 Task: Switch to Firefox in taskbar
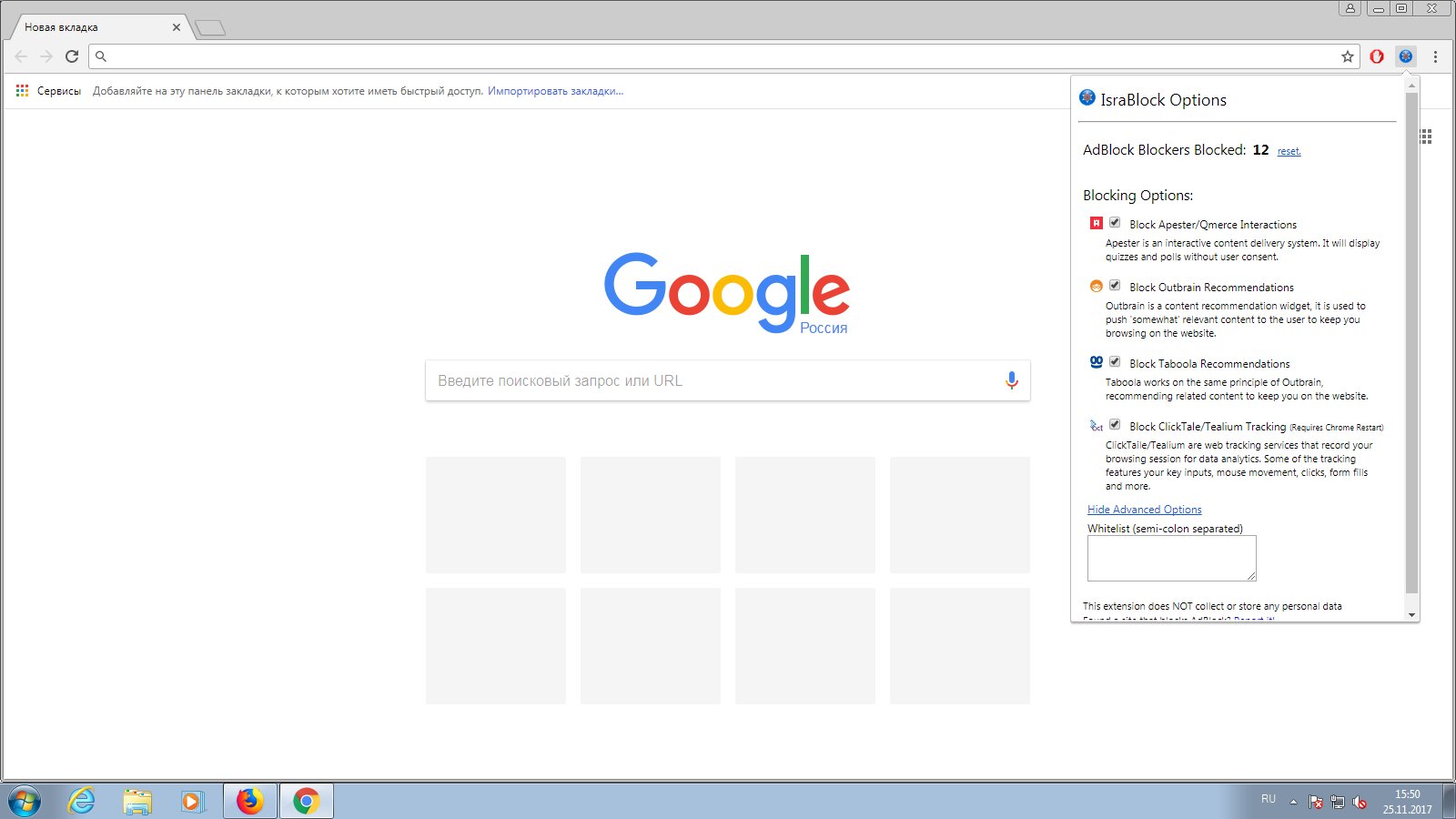pos(249,801)
